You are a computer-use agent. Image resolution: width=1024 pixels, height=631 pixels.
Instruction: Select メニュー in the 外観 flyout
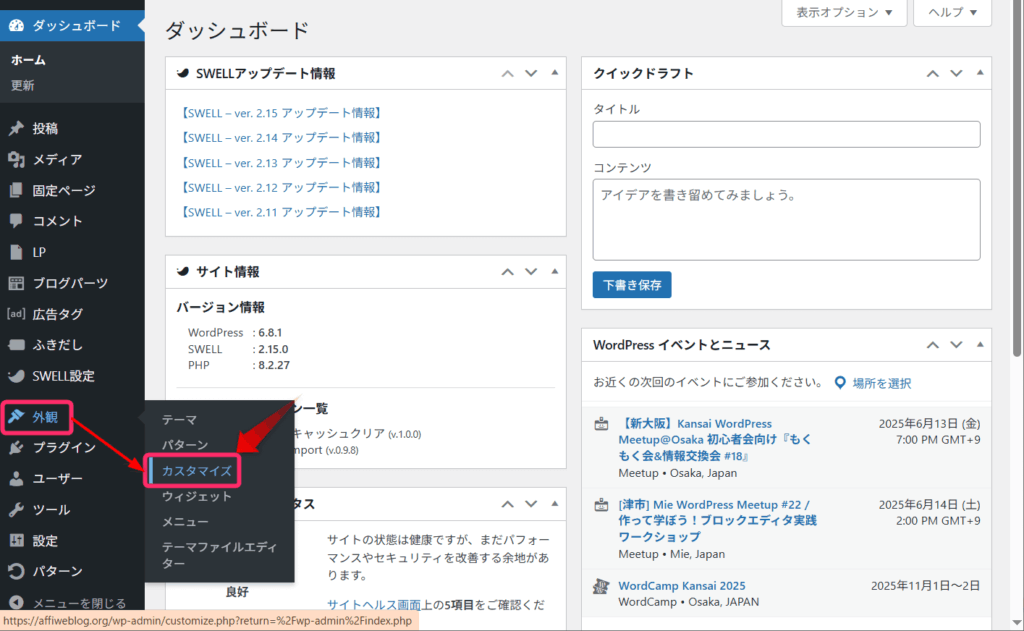185,521
